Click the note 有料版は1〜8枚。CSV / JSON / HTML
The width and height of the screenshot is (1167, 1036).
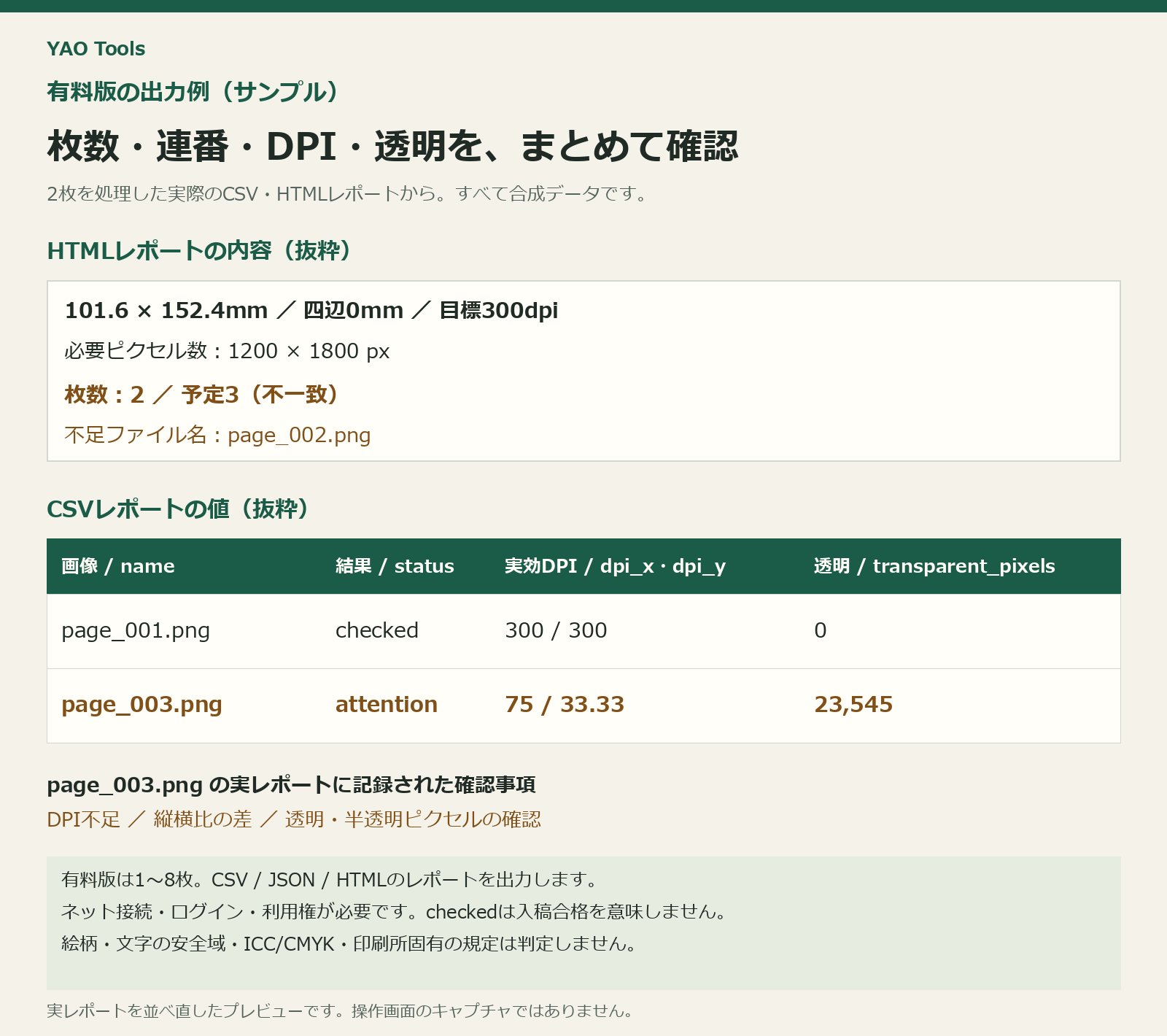[330, 880]
